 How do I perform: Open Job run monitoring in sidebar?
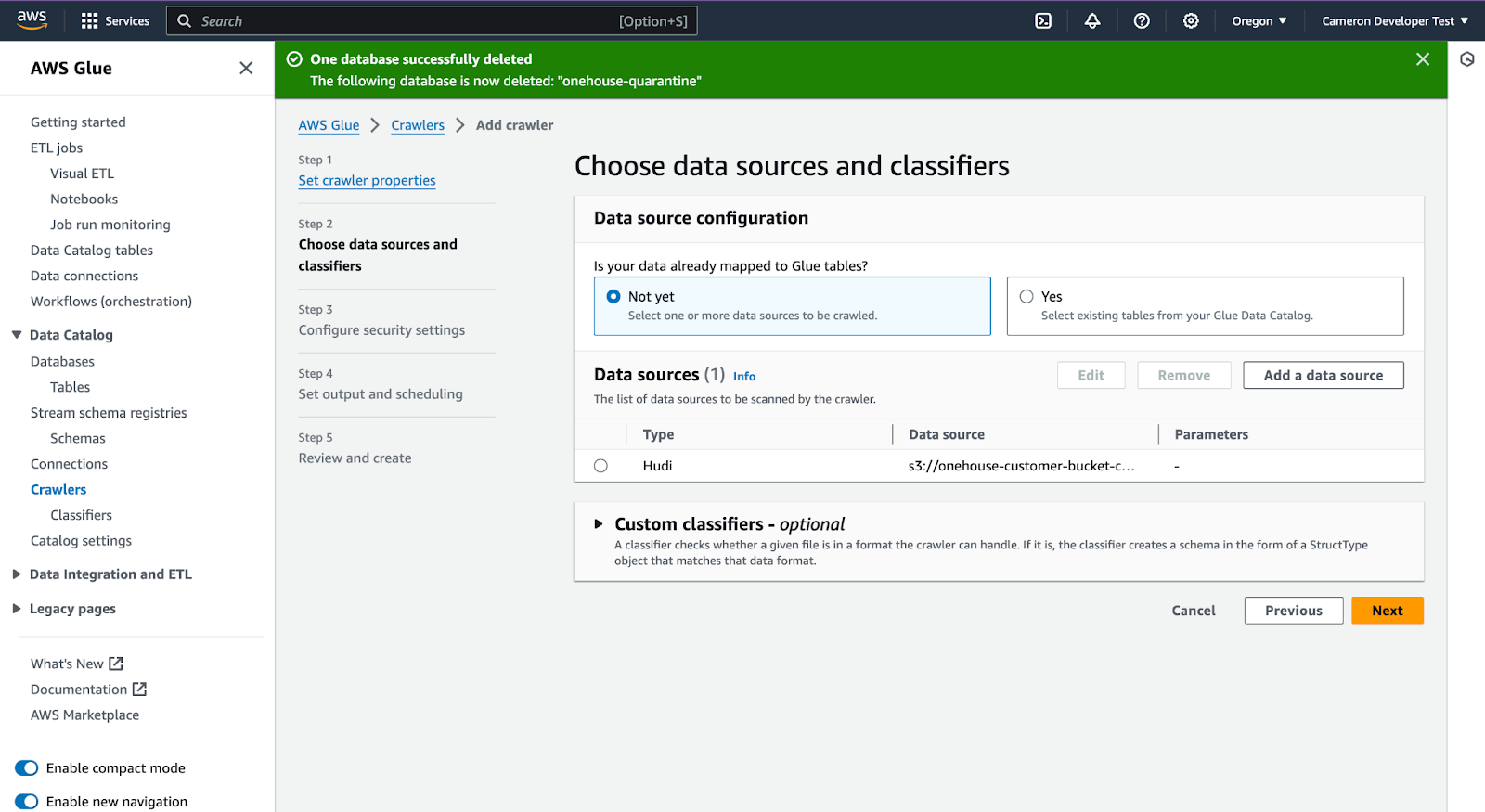(x=110, y=225)
